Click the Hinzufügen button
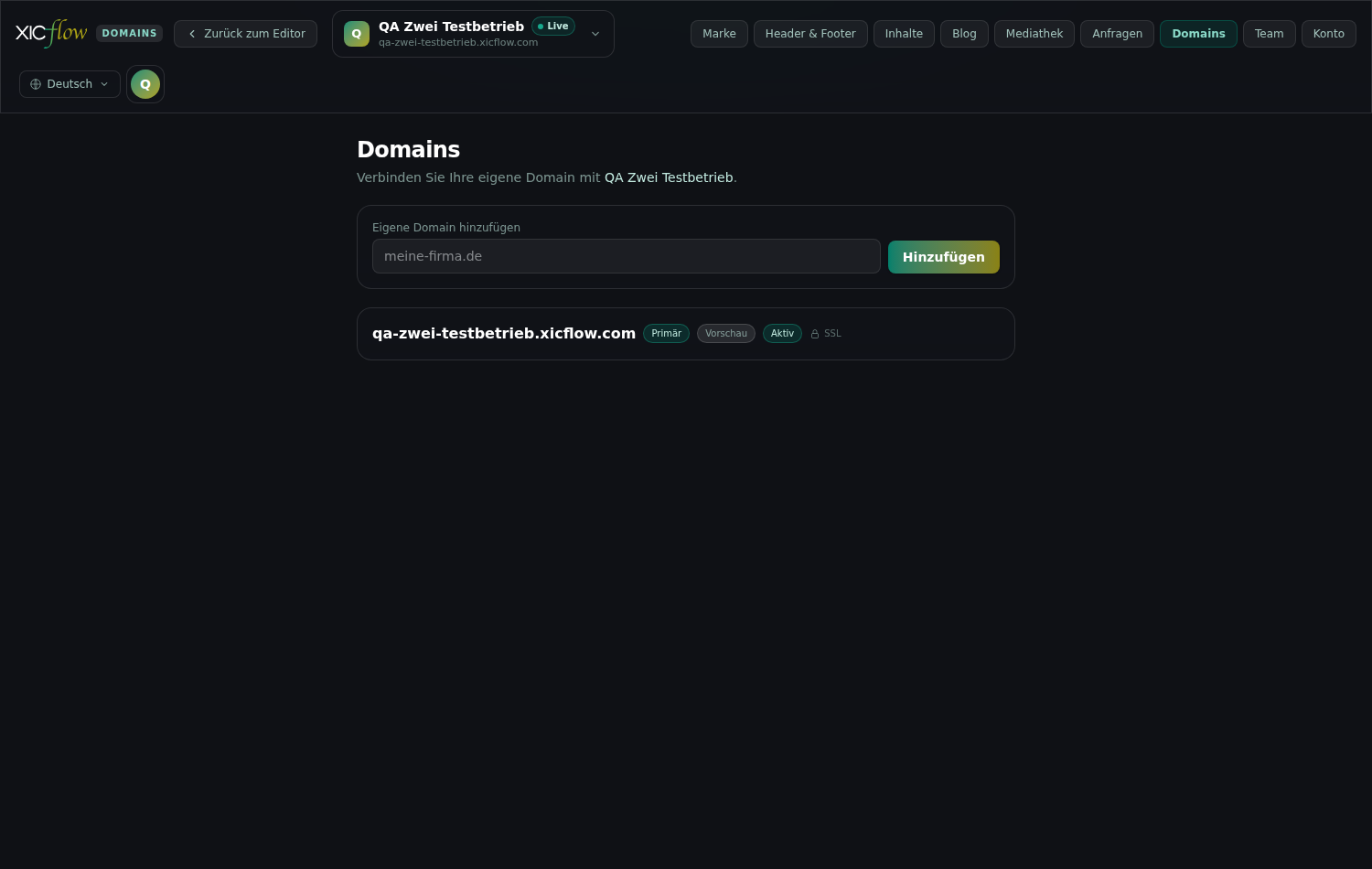 tap(944, 257)
